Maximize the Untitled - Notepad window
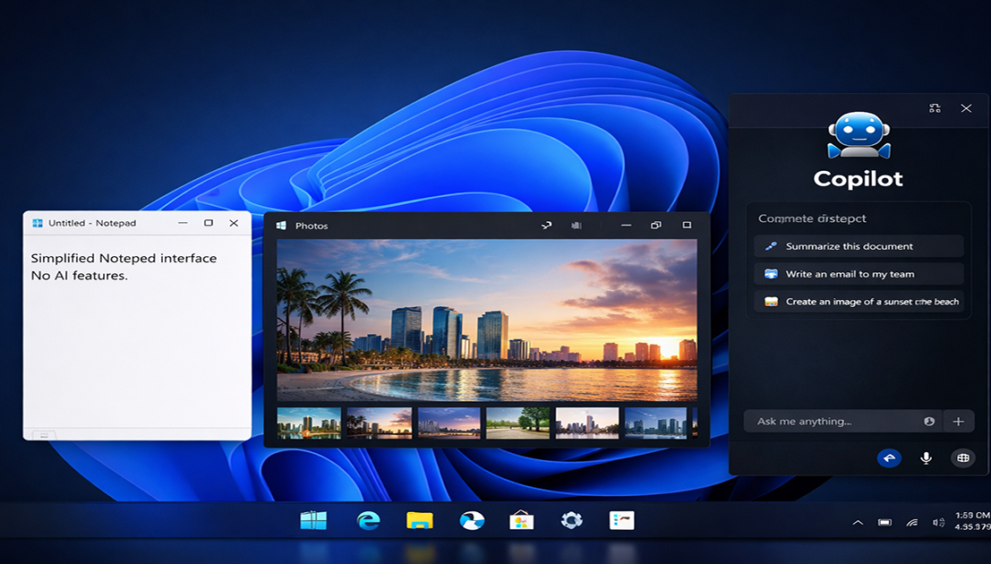This screenshot has height=564, width=991. point(209,223)
